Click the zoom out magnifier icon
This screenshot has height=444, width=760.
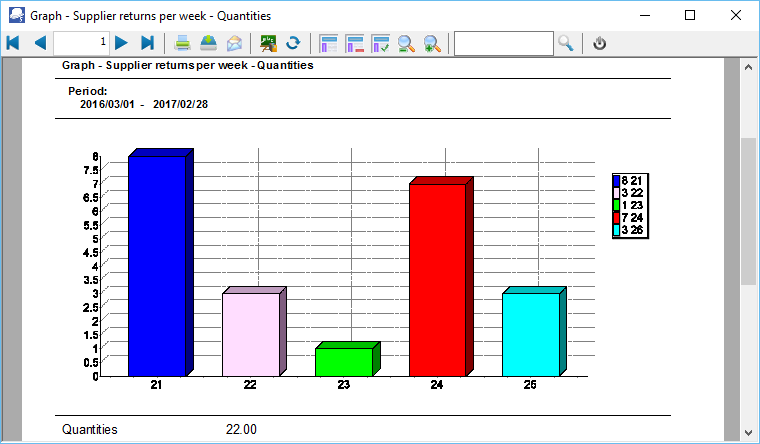pyautogui.click(x=407, y=43)
